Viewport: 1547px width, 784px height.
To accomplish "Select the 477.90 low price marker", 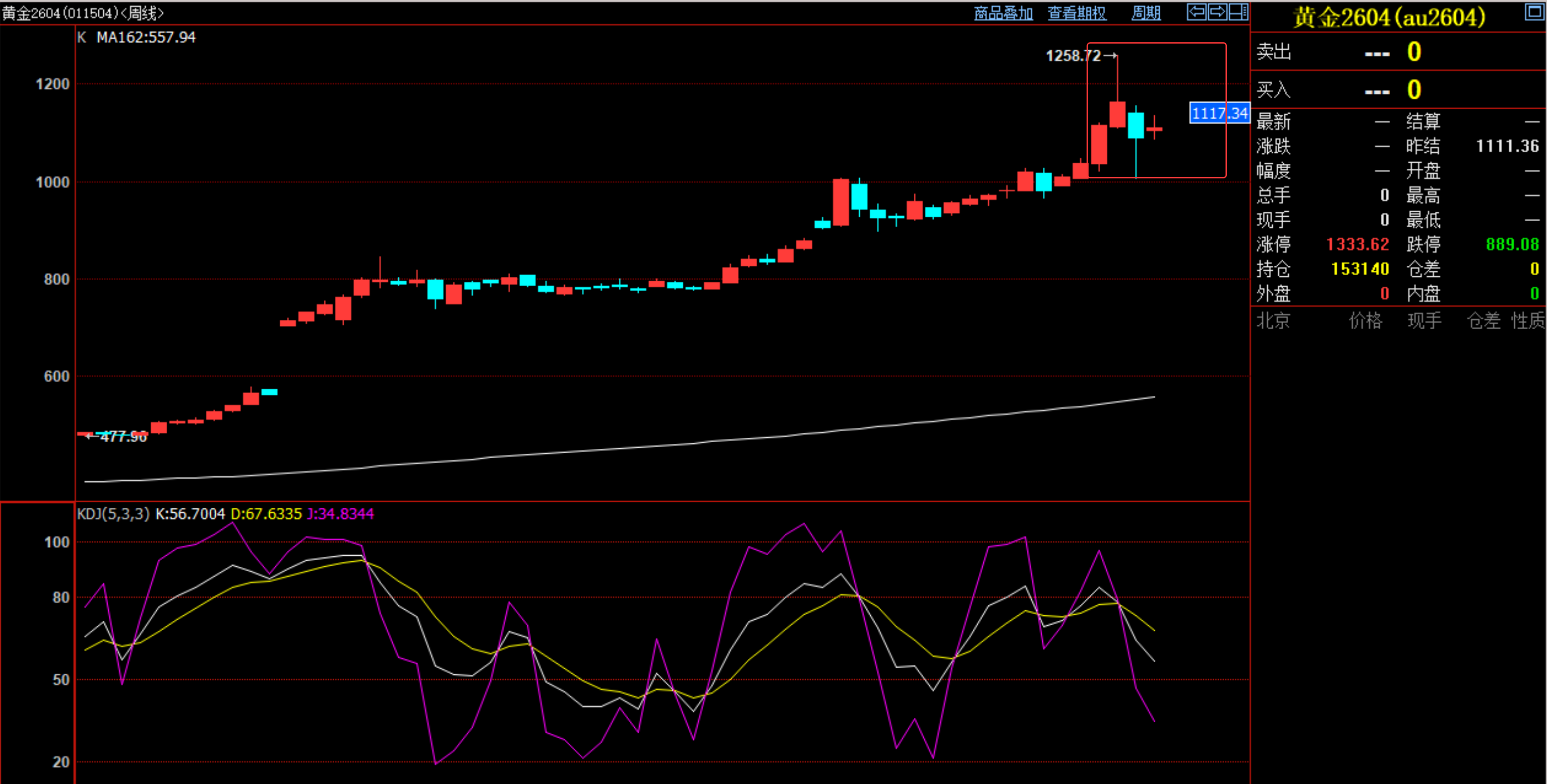I will click(x=123, y=437).
